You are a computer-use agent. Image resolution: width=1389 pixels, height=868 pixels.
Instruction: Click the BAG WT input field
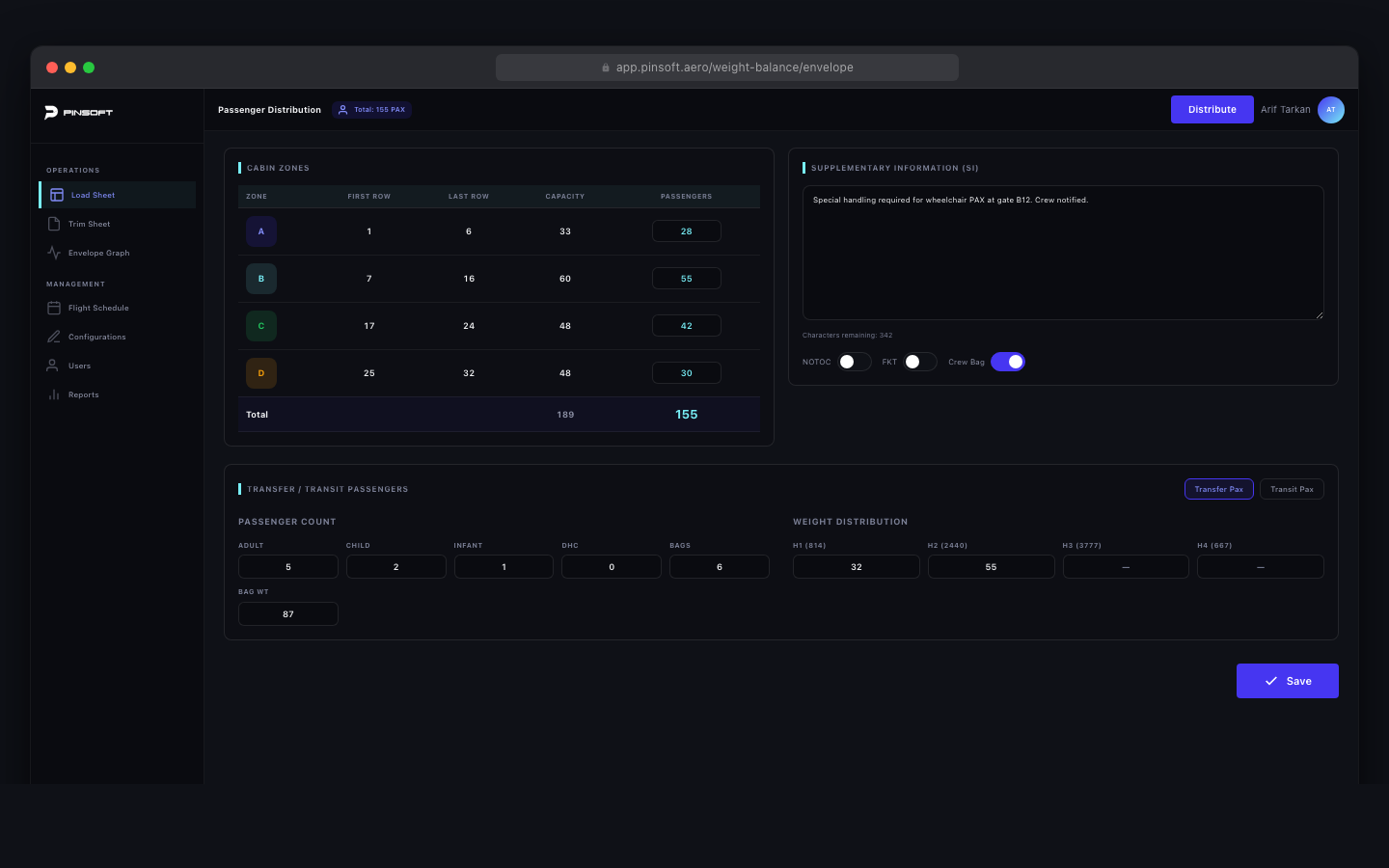(x=287, y=613)
